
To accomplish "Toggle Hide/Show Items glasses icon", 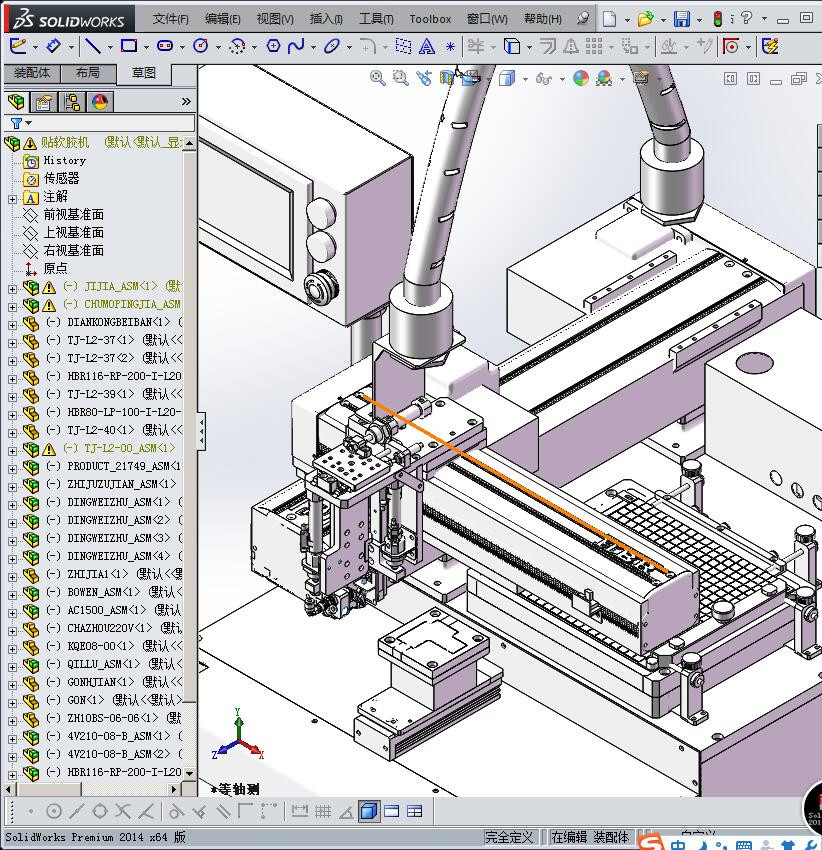I will click(x=543, y=78).
